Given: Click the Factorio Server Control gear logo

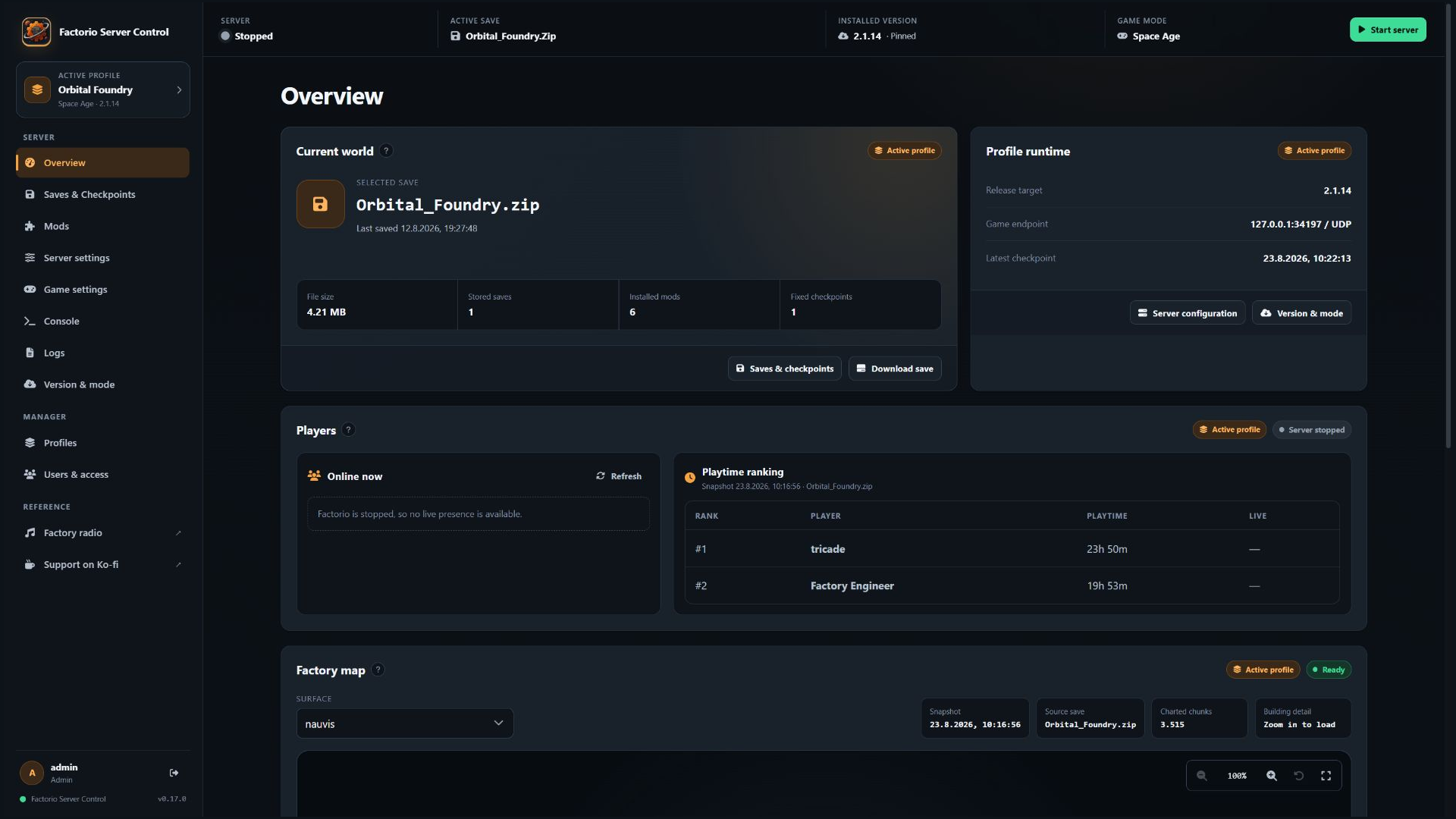Looking at the screenshot, I should point(36,32).
